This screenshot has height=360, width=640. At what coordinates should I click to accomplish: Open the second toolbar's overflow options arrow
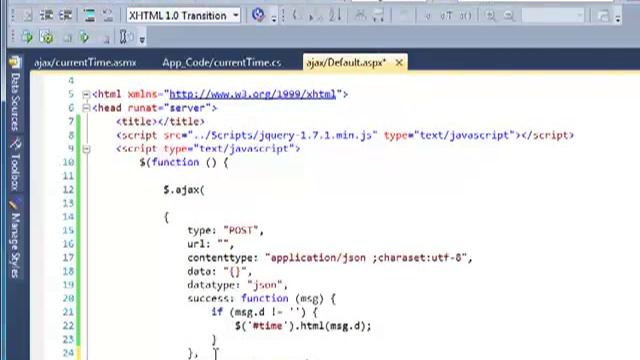click(142, 40)
